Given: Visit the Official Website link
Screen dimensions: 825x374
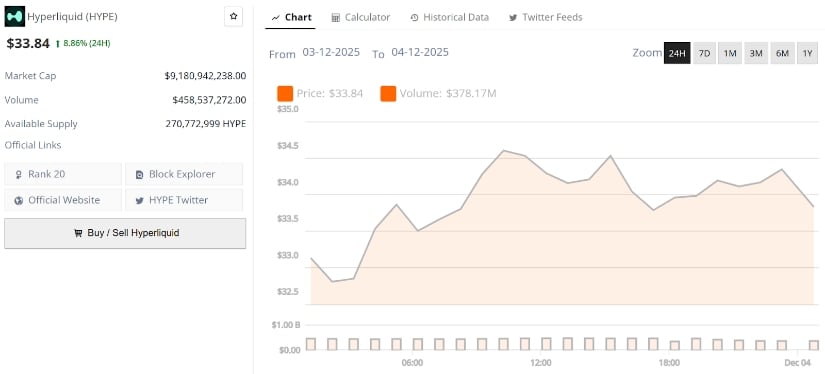Looking at the screenshot, I should tap(63, 200).
